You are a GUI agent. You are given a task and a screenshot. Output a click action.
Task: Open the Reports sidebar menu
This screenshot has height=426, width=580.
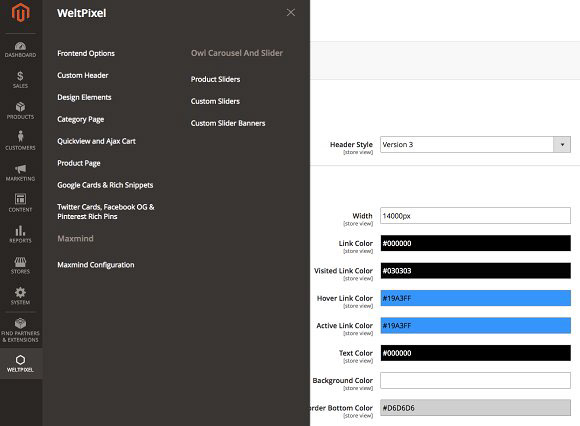tap(20, 234)
